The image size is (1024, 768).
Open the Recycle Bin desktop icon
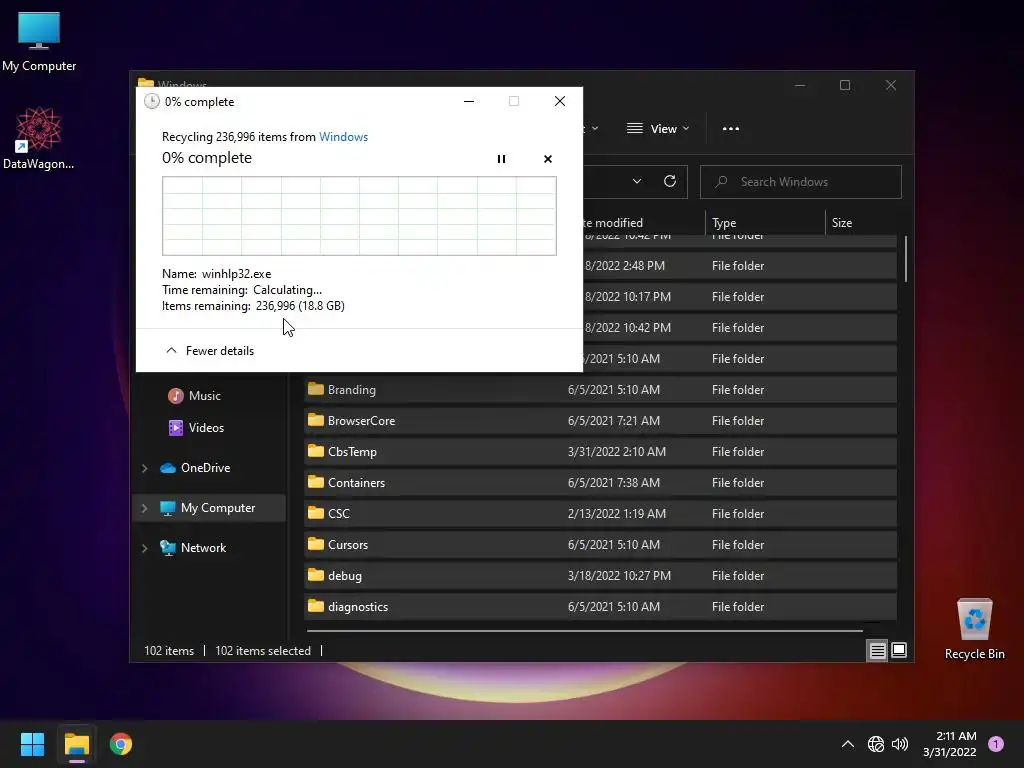point(974,629)
